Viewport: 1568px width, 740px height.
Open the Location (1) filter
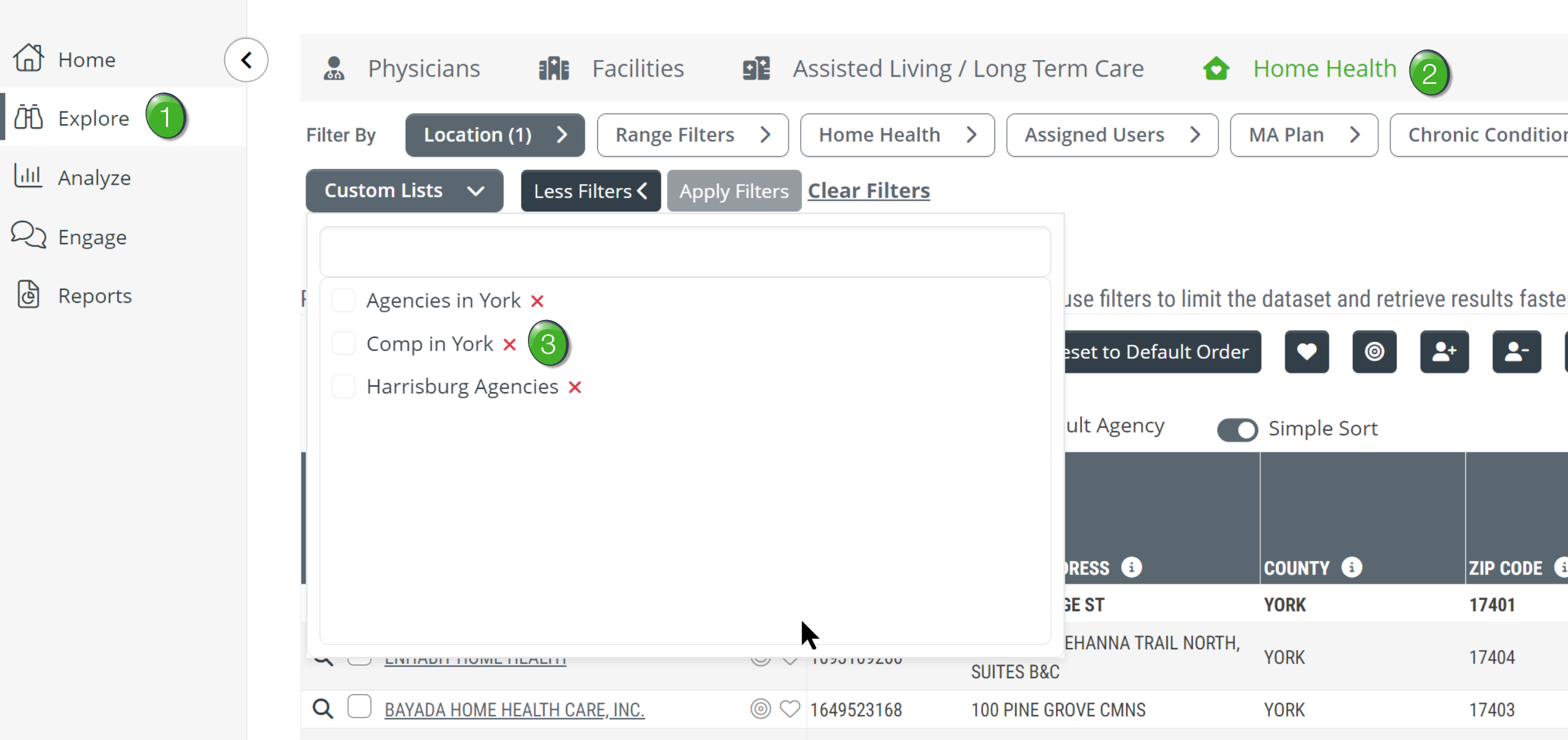click(495, 134)
